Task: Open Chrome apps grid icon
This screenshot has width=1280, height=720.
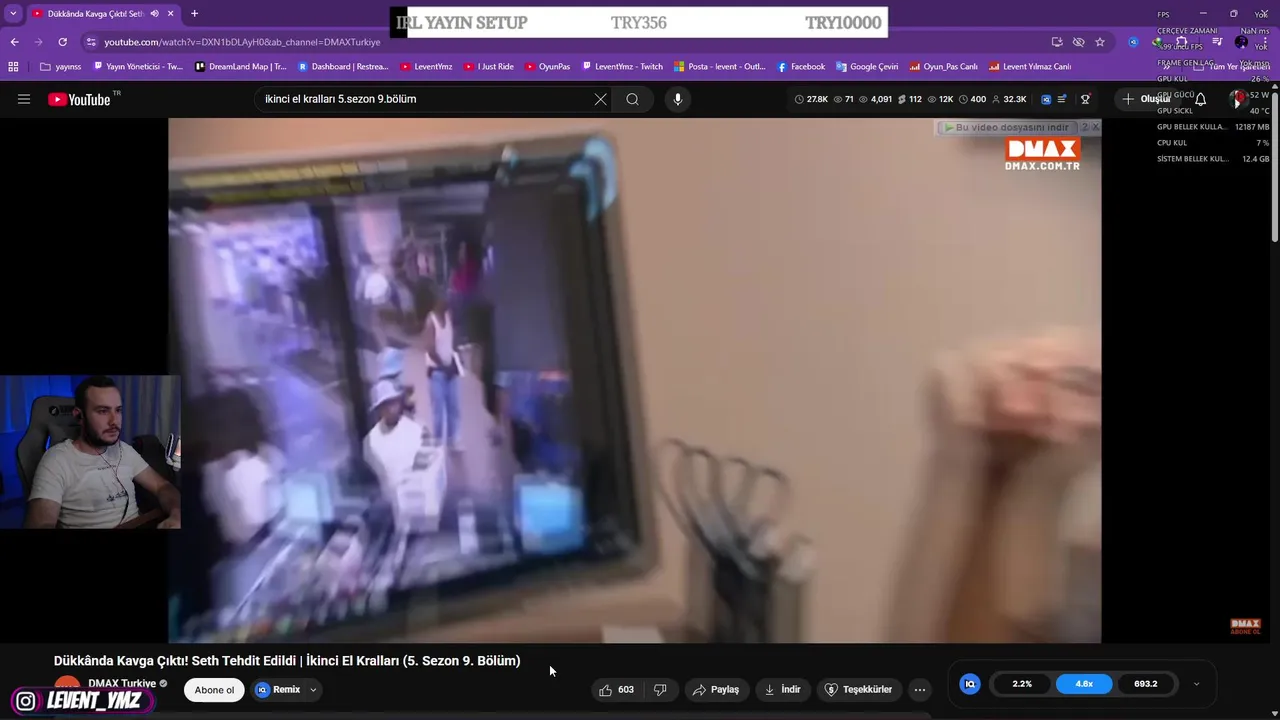Action: [13, 67]
